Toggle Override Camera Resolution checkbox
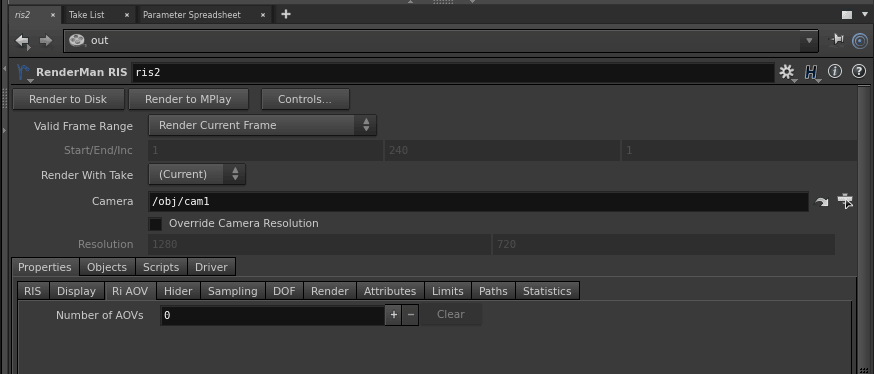Viewport: 874px width, 374px height. pos(156,224)
